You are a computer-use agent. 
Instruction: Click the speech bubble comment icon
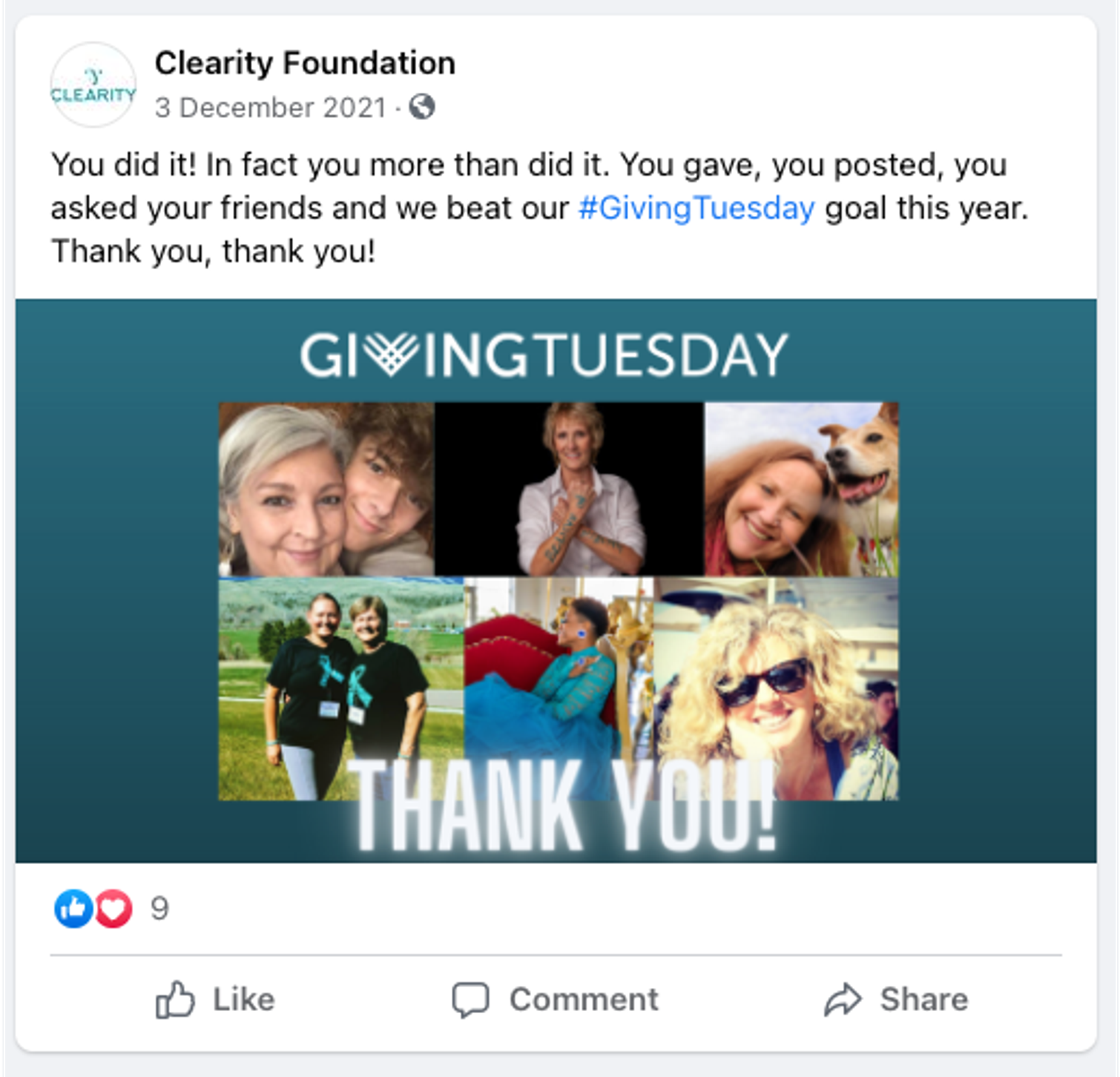(470, 1000)
